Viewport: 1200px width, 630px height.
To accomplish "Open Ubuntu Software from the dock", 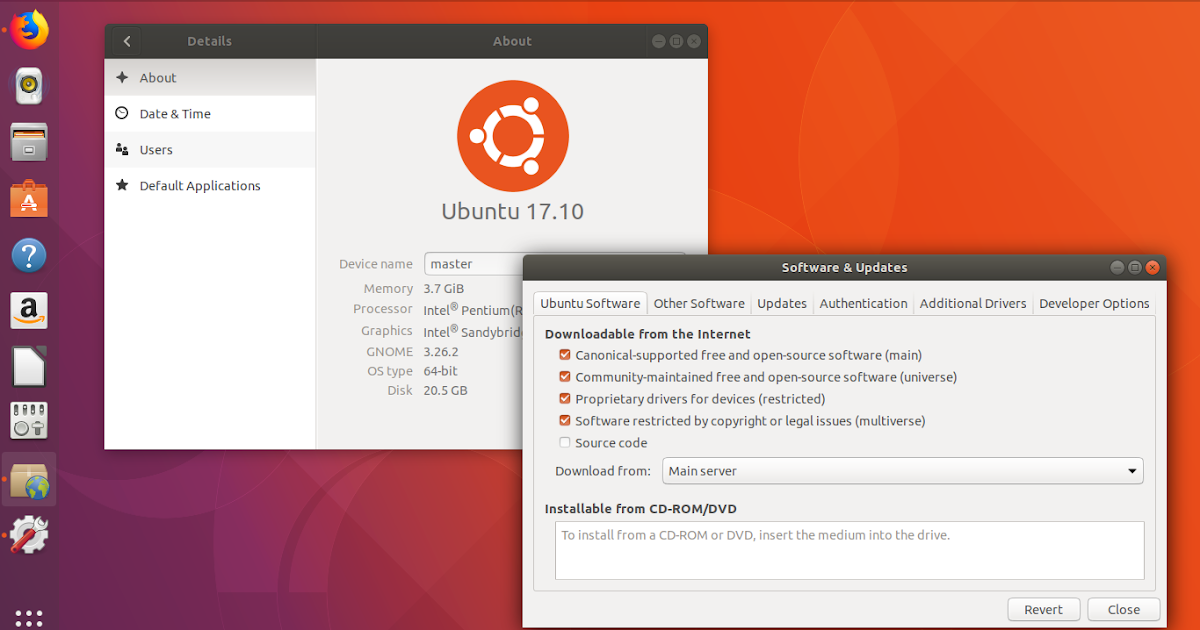I will tap(28, 197).
